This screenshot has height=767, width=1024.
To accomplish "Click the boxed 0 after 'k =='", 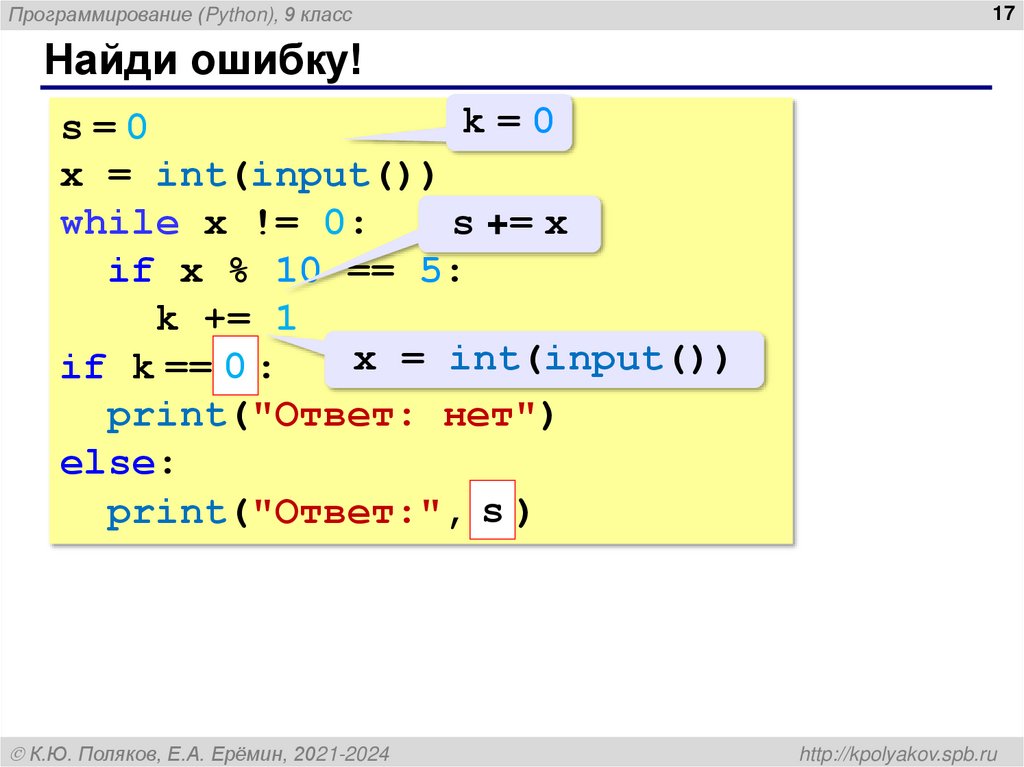I will pyautogui.click(x=235, y=365).
